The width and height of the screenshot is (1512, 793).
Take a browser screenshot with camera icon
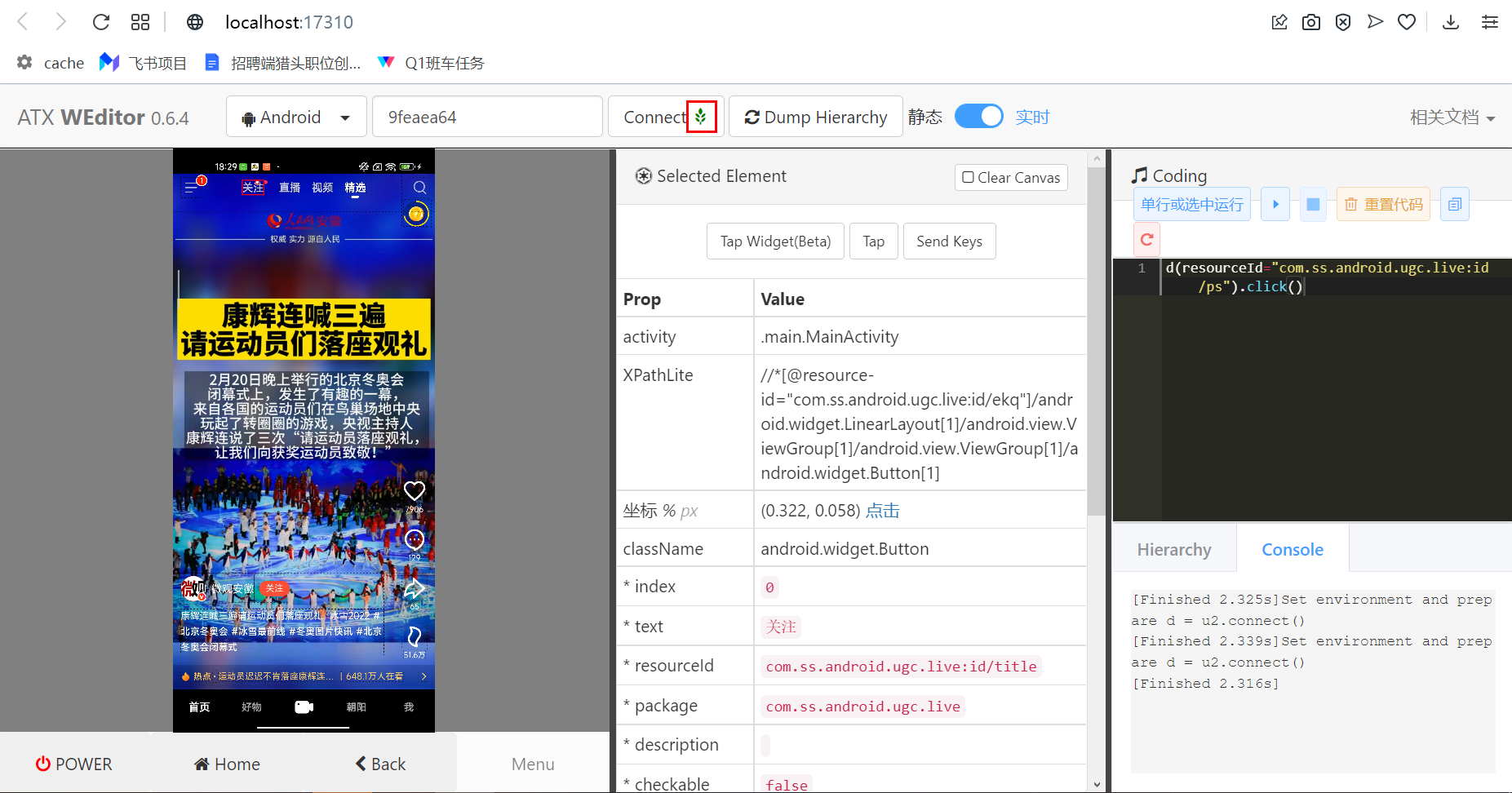(x=1311, y=22)
